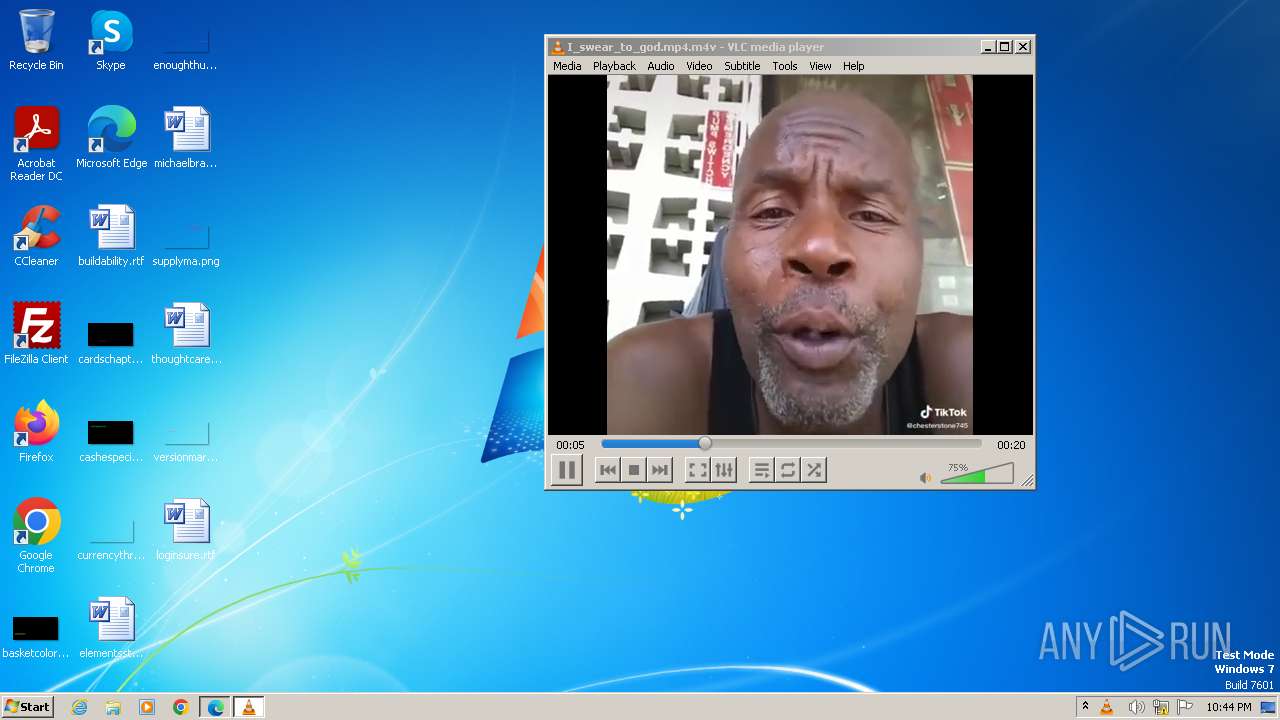Select the Recycle Bin desktop icon
Viewport: 1280px width, 720px height.
point(36,41)
